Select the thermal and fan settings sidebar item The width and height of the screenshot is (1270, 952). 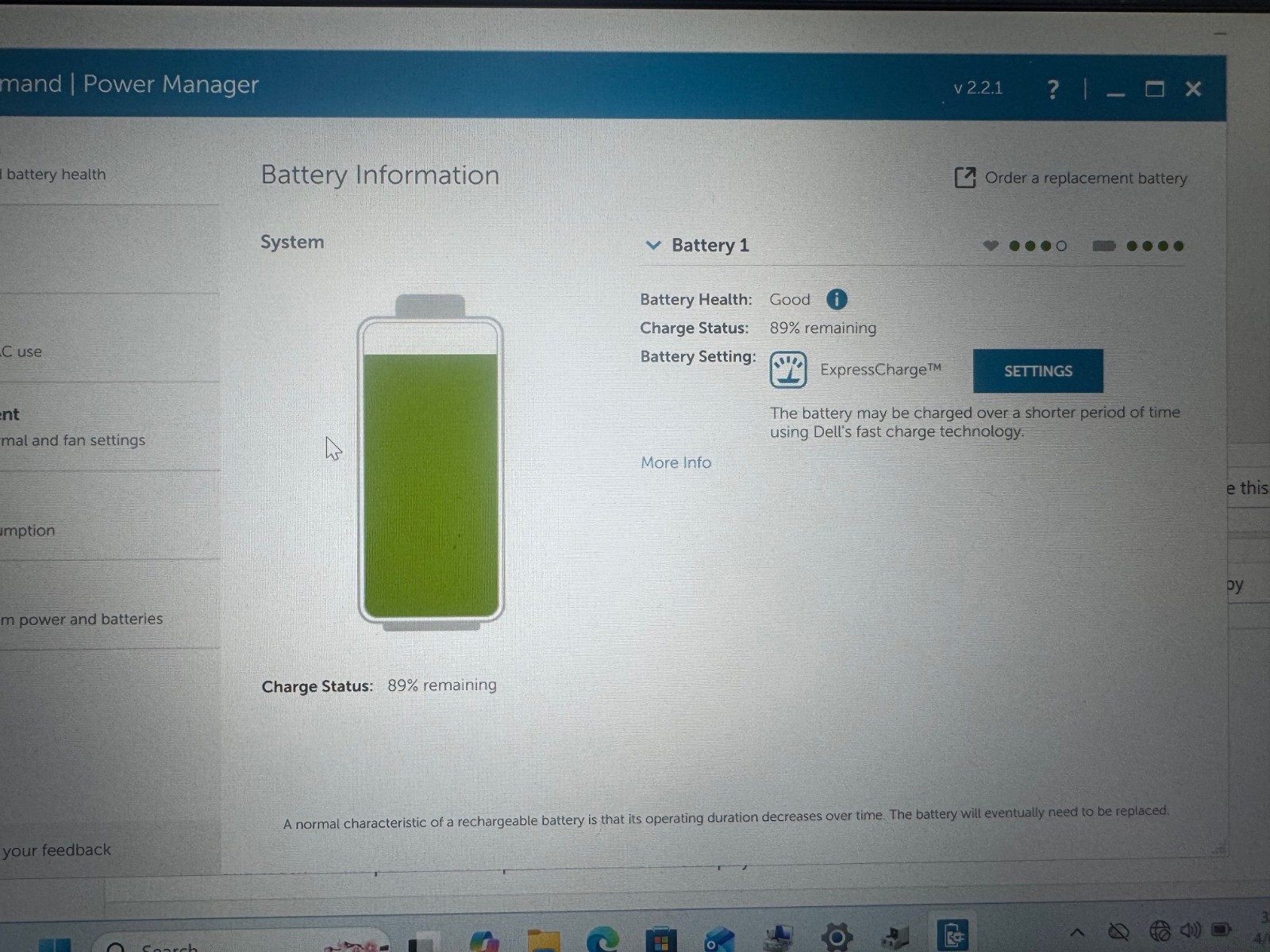pos(73,440)
